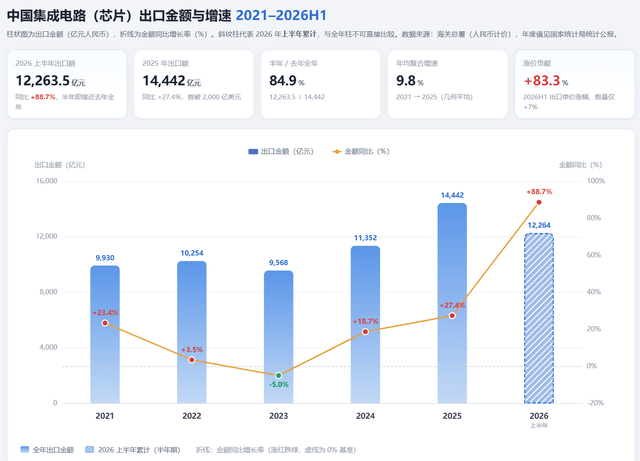Select the 2024 line data point +18.7%

[x=365, y=332]
